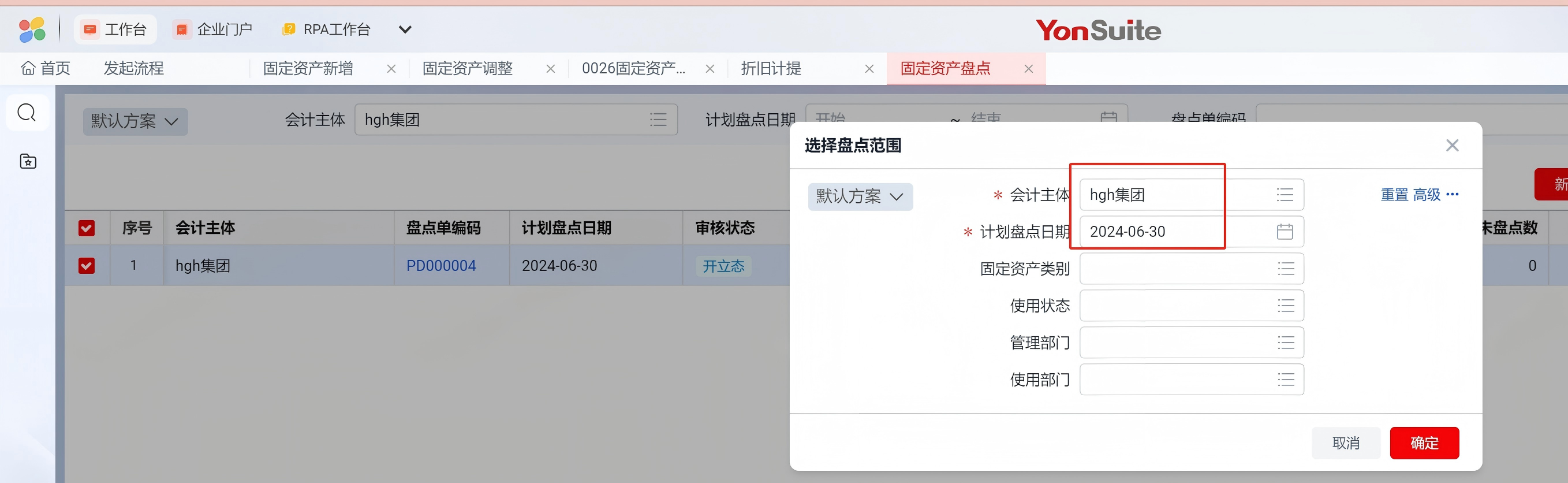Image resolution: width=1568 pixels, height=483 pixels.
Task: Switch to the 固定资产新增 tab
Action: 308,68
